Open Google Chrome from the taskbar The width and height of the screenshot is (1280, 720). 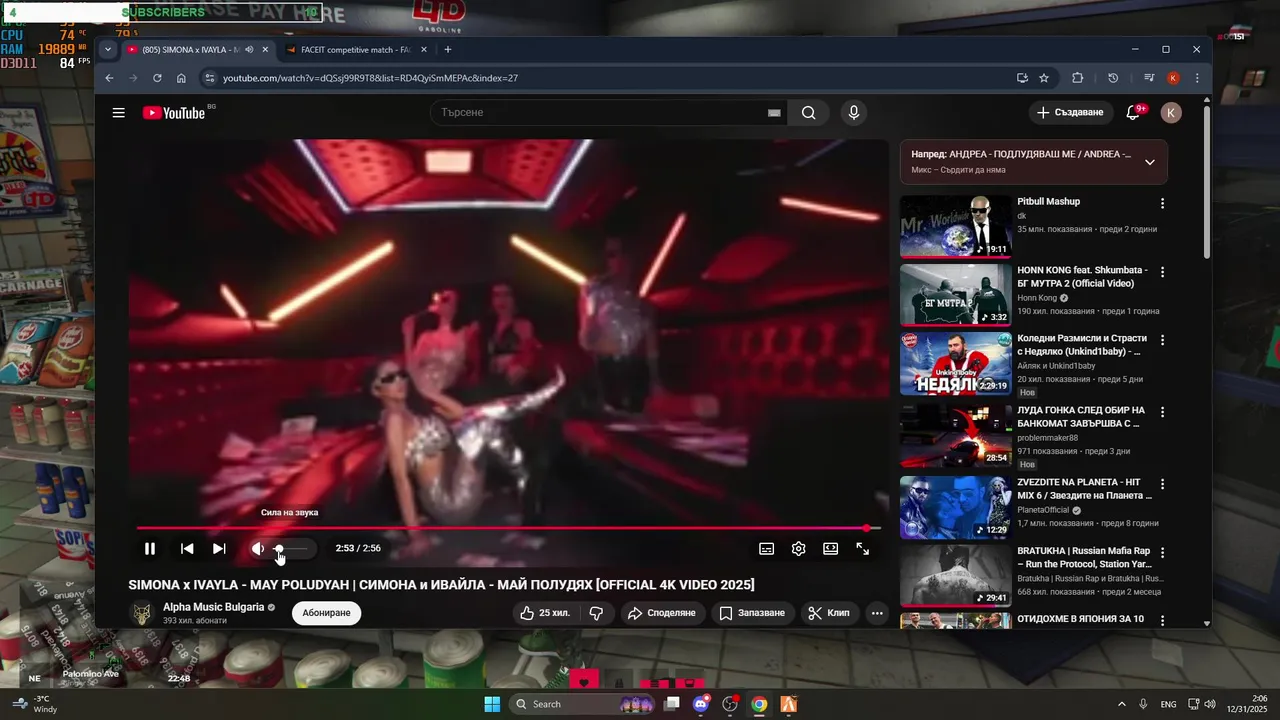click(x=760, y=704)
